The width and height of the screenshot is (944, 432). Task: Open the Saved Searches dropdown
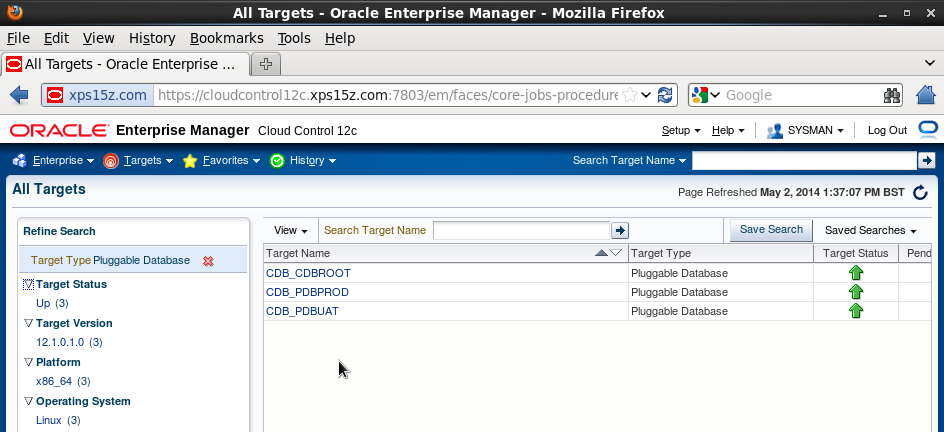[870, 230]
